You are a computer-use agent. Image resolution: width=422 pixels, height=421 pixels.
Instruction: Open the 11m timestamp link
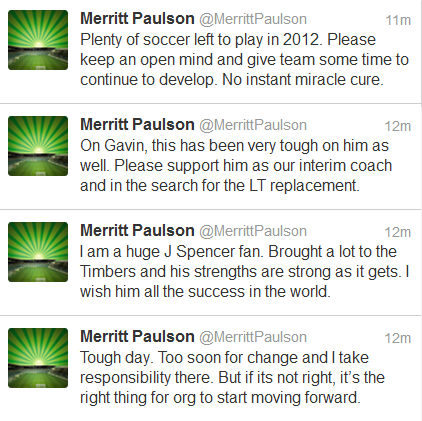(x=398, y=21)
